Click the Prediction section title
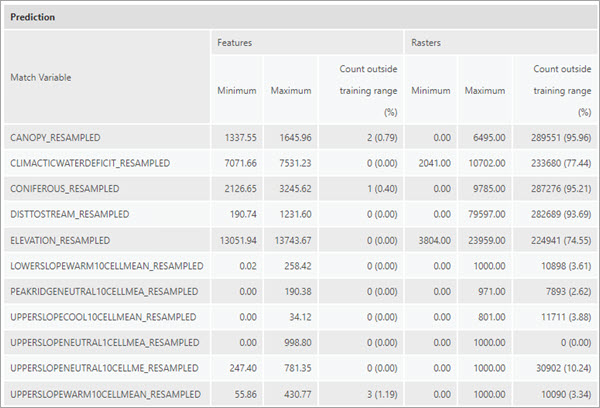600x408 pixels. tap(32, 17)
